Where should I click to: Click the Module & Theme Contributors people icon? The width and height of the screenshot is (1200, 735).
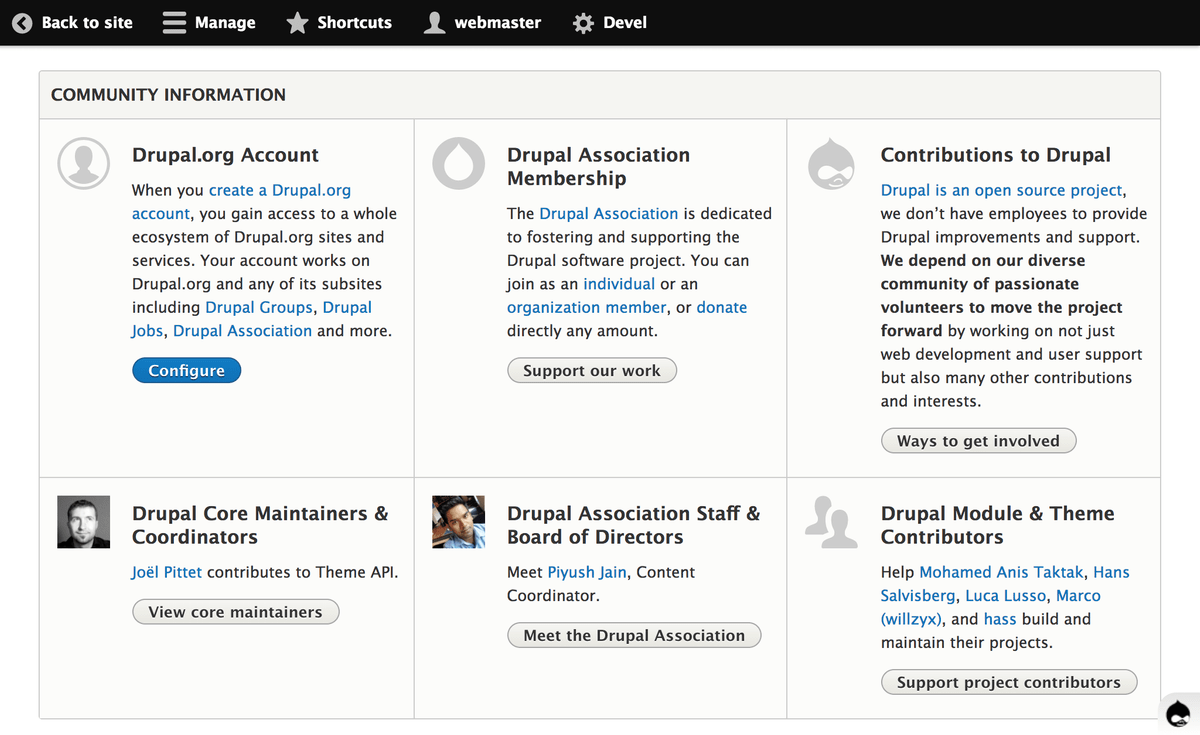click(832, 522)
